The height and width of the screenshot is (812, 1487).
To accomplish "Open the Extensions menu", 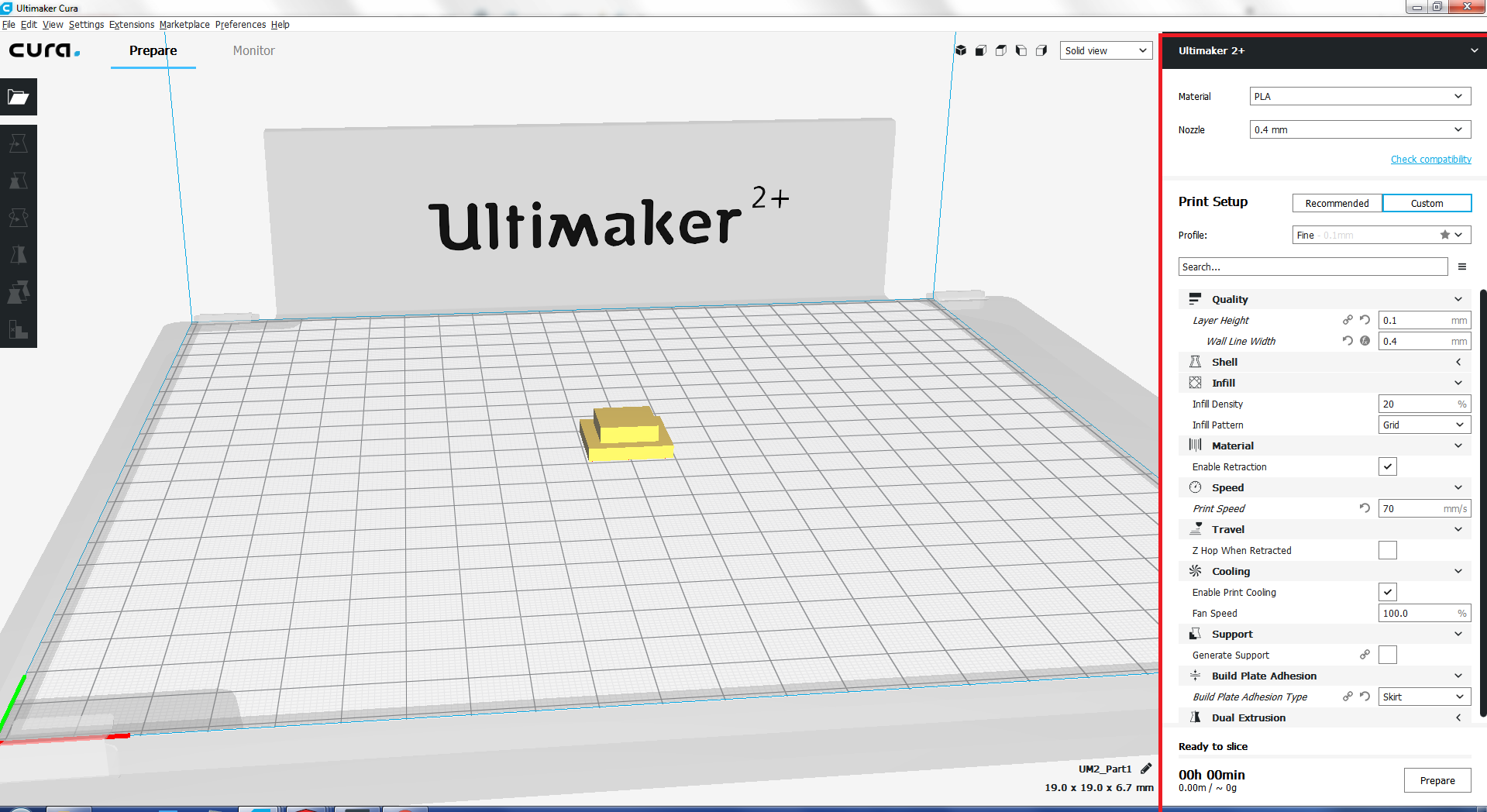I will coord(132,25).
